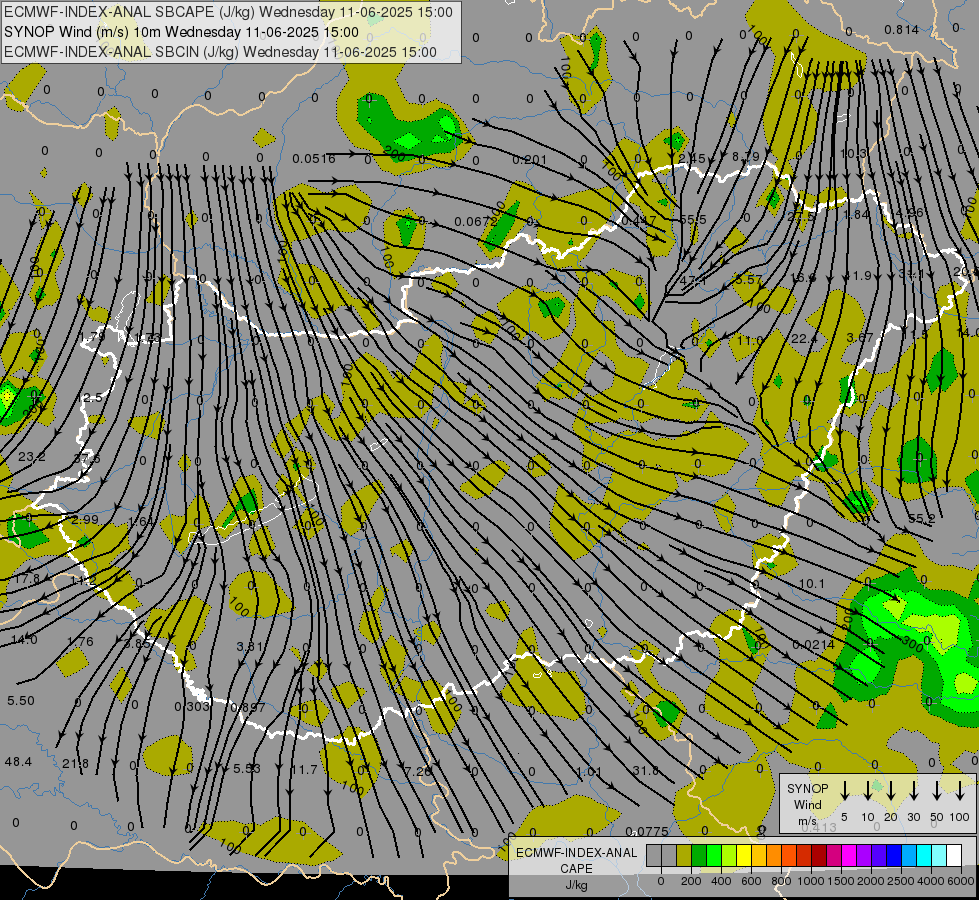Click the 6000 tick label on the CAPE scale
979x900 pixels.
[961, 881]
